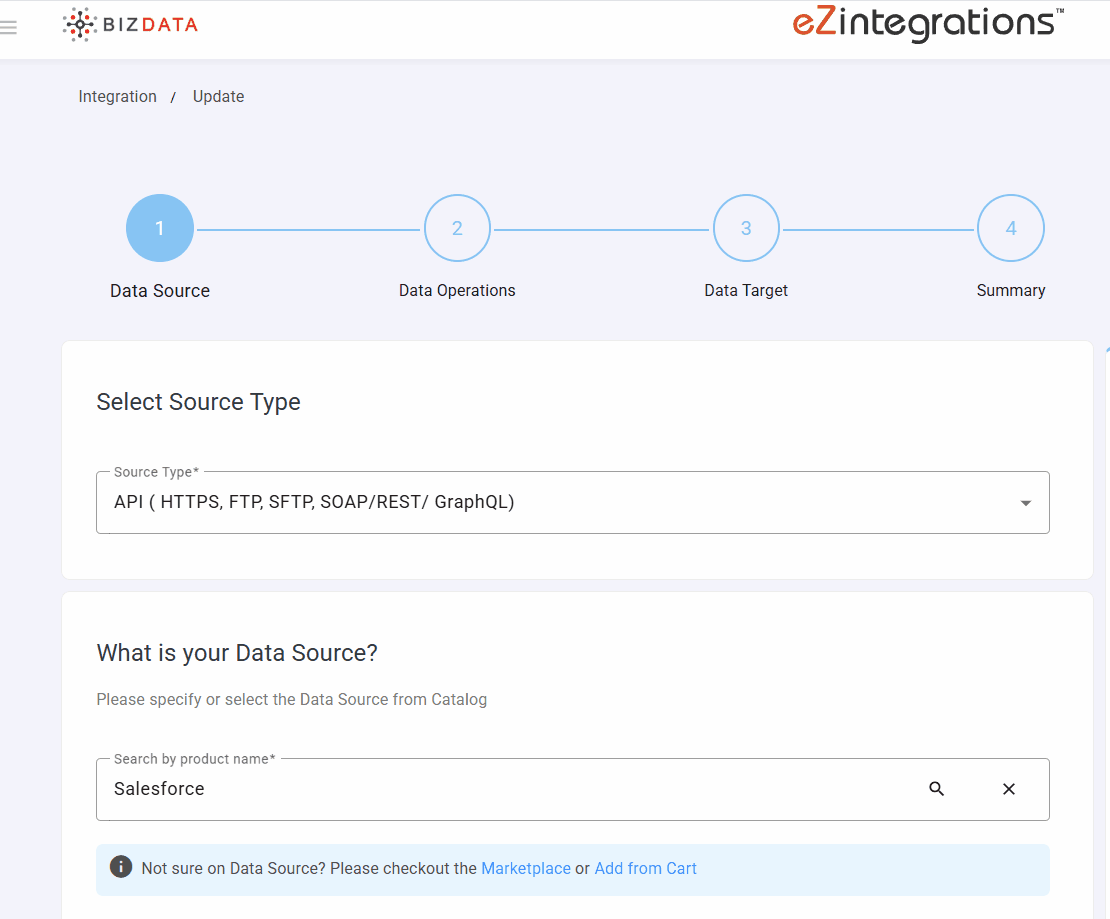Screen dimensions: 1110x919
Task: Click the Update breadcrumb item
Action: pos(218,97)
